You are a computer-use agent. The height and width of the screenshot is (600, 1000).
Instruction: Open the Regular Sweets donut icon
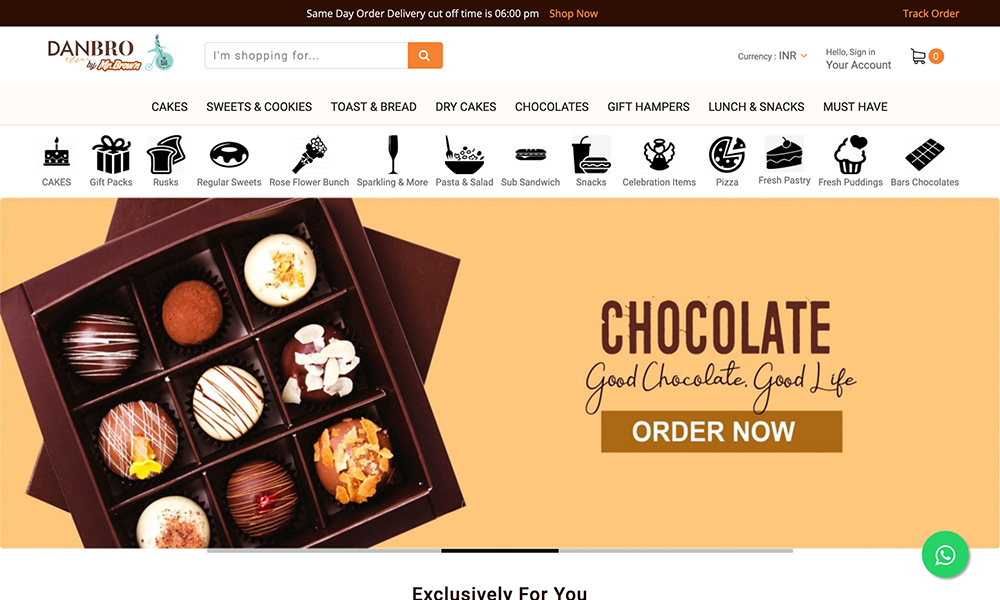[x=229, y=155]
